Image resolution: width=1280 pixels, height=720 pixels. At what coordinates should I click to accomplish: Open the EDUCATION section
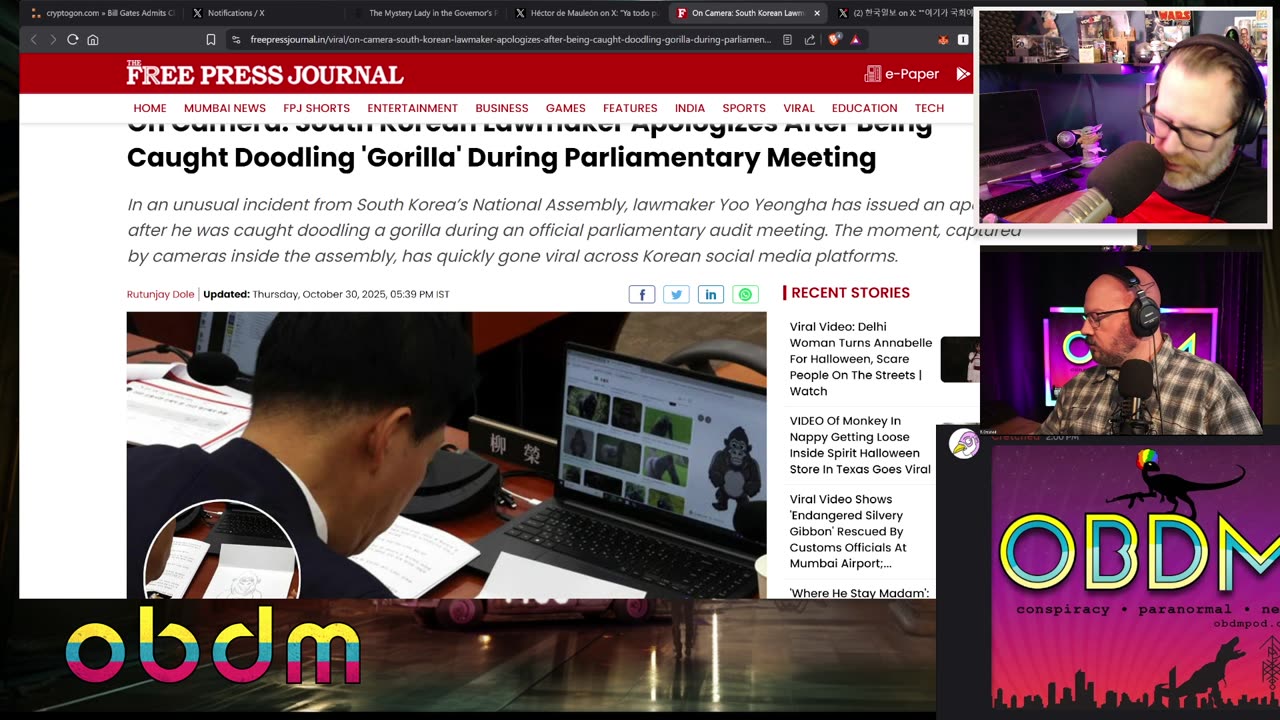coord(865,108)
